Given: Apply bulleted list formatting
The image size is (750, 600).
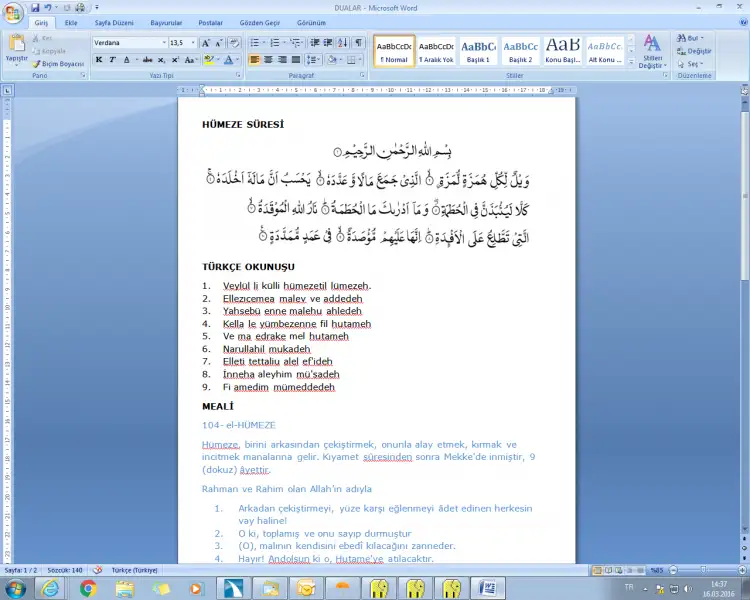Looking at the screenshot, I should tap(254, 43).
